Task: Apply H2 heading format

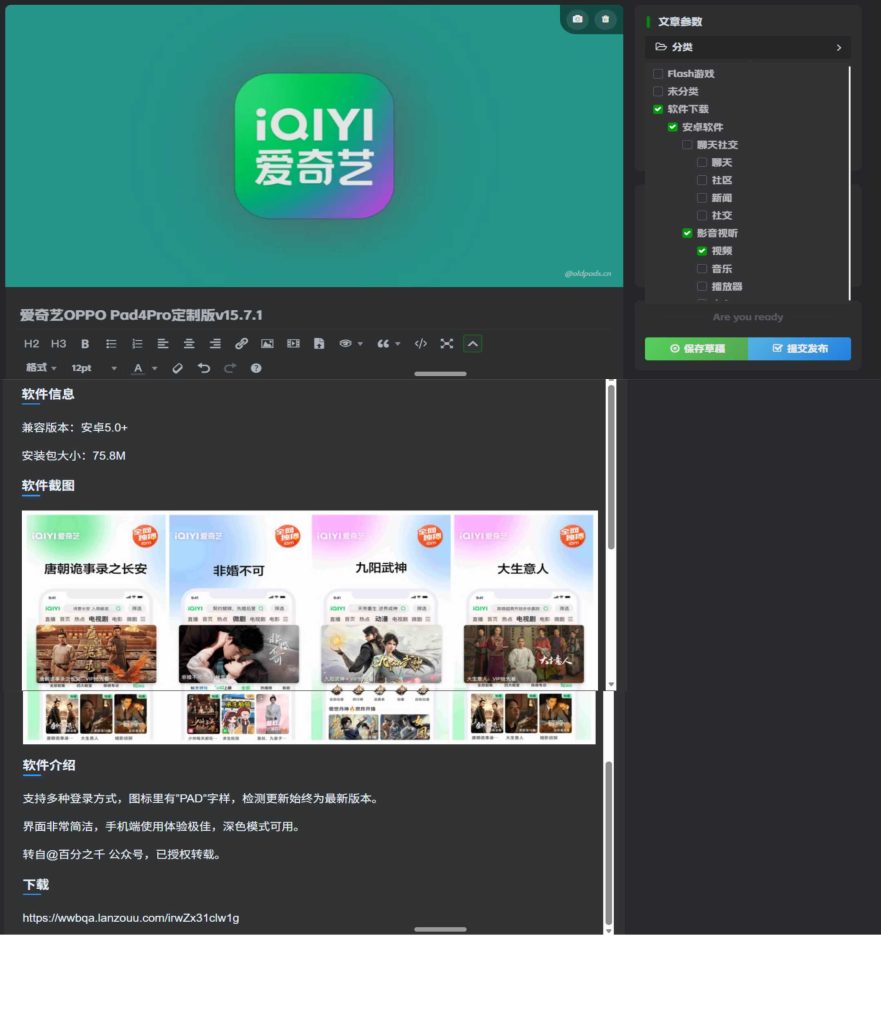Action: click(31, 344)
